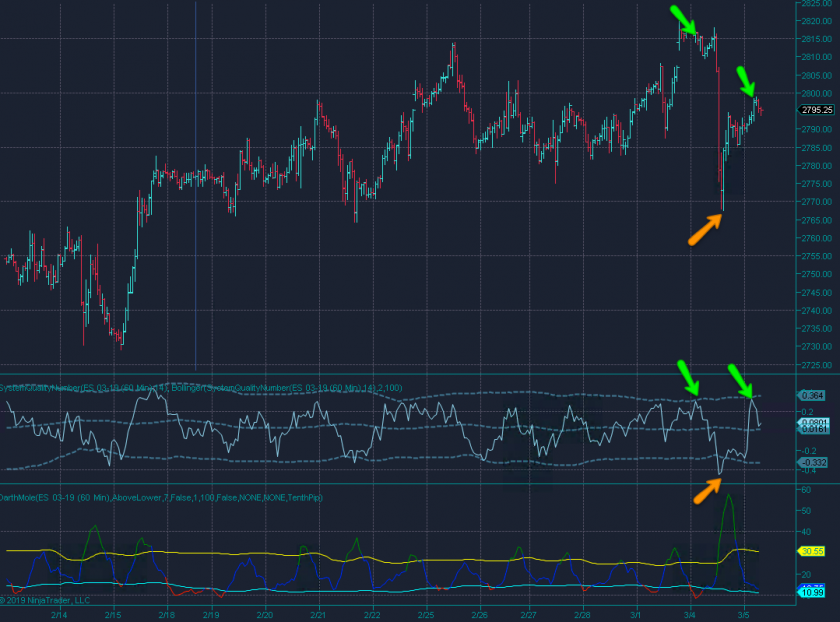This screenshot has width=840, height=622.
Task: Click the 2730.00 price axis label
Action: 817,347
